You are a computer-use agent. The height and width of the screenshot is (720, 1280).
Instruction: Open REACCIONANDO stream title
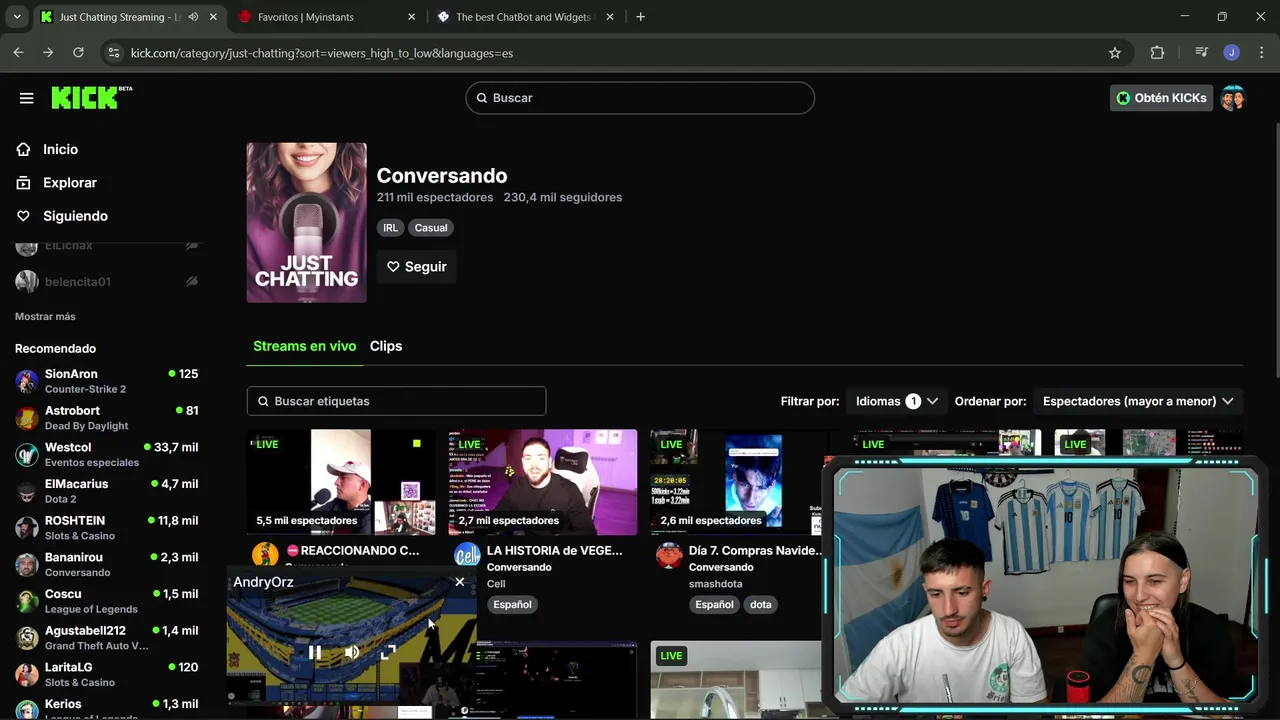coord(352,551)
